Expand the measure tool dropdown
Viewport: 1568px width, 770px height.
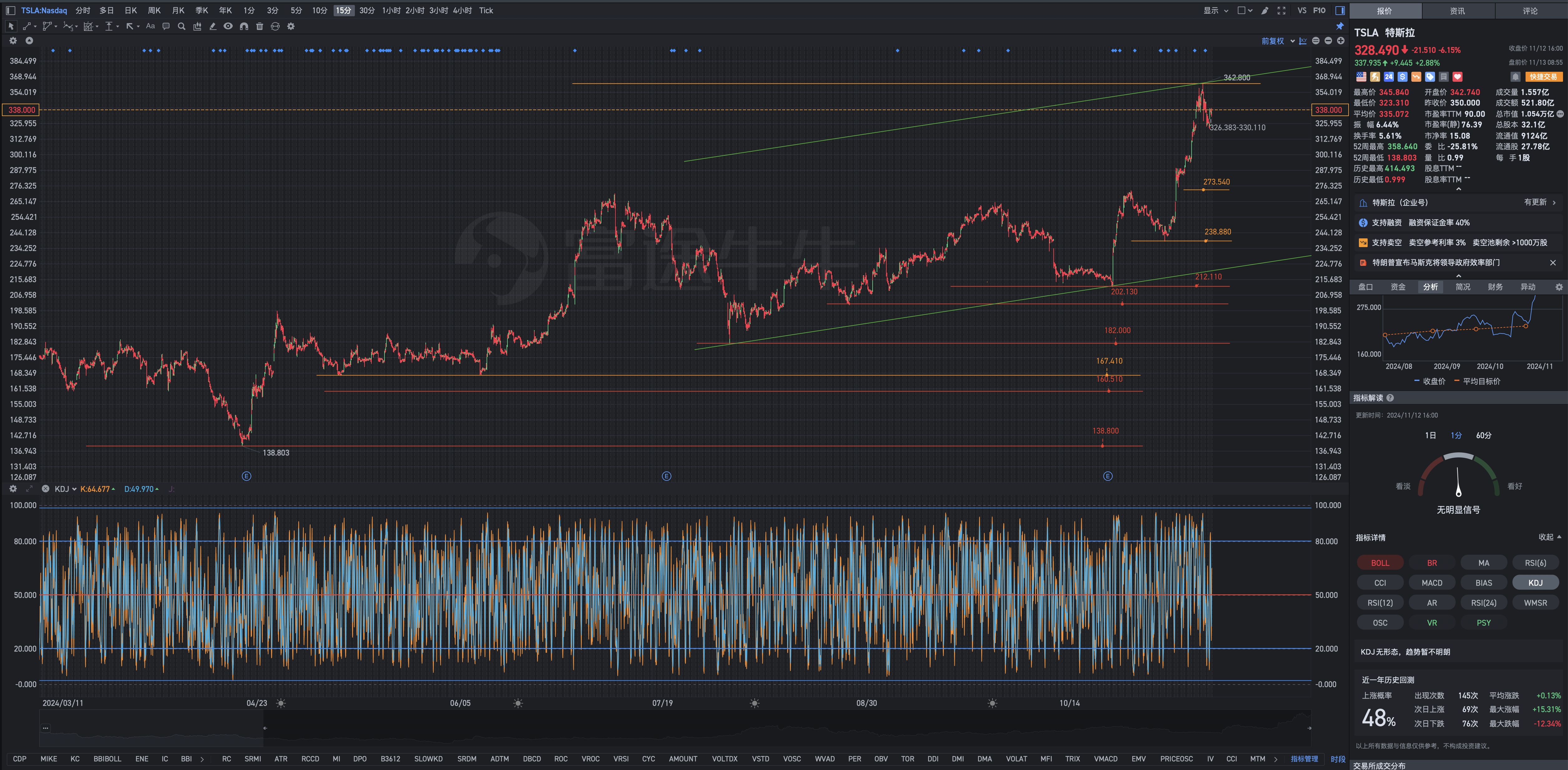pos(117,26)
